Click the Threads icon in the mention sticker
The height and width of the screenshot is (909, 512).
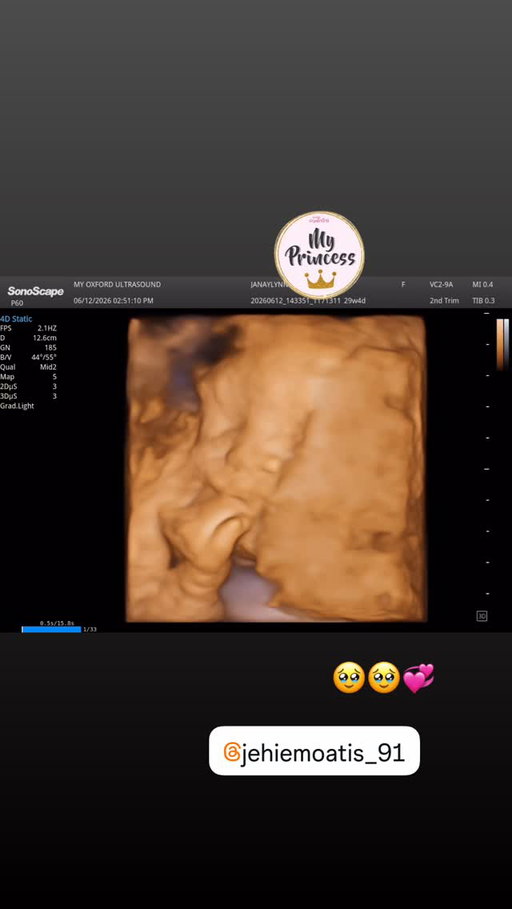pos(231,752)
